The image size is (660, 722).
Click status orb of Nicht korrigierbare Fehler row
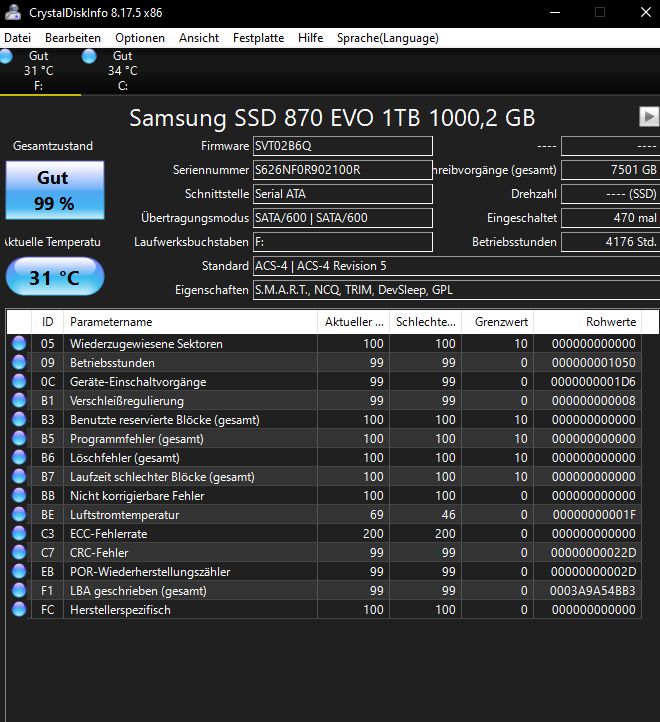tap(19, 495)
